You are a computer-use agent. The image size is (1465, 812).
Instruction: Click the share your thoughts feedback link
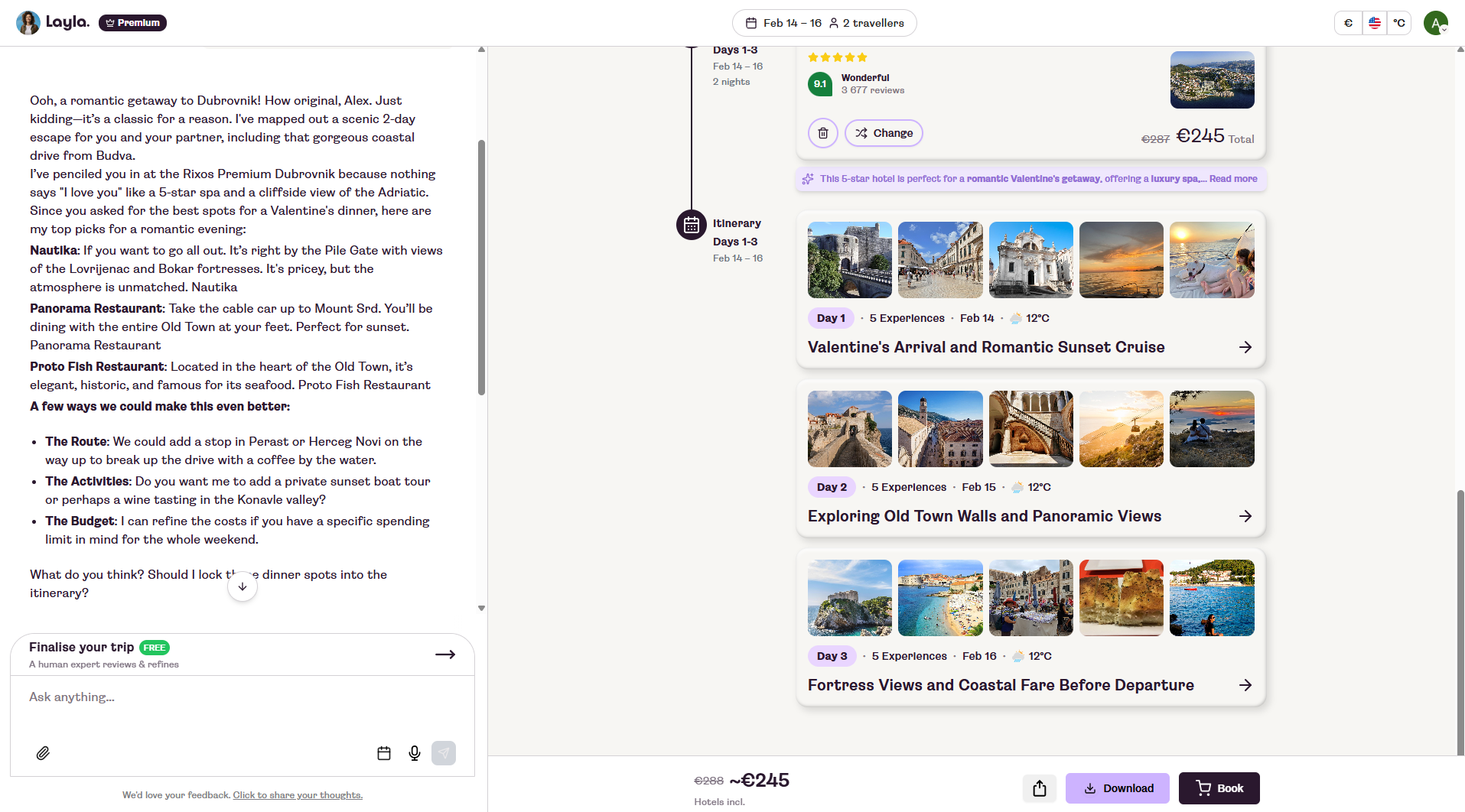pos(298,795)
